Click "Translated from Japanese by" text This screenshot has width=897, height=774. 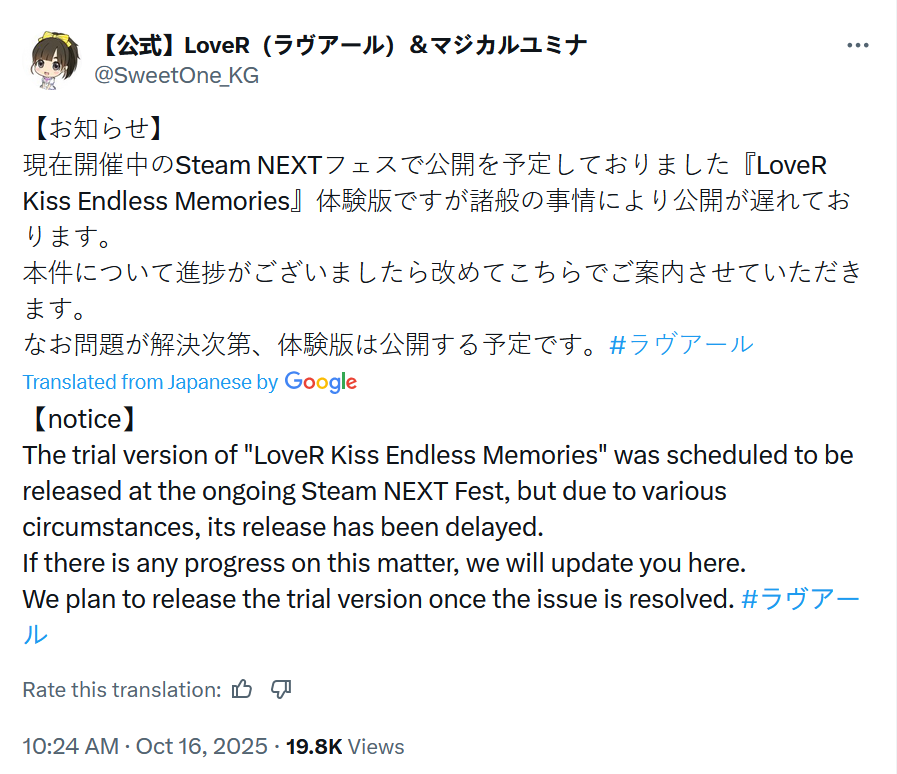click(x=150, y=382)
